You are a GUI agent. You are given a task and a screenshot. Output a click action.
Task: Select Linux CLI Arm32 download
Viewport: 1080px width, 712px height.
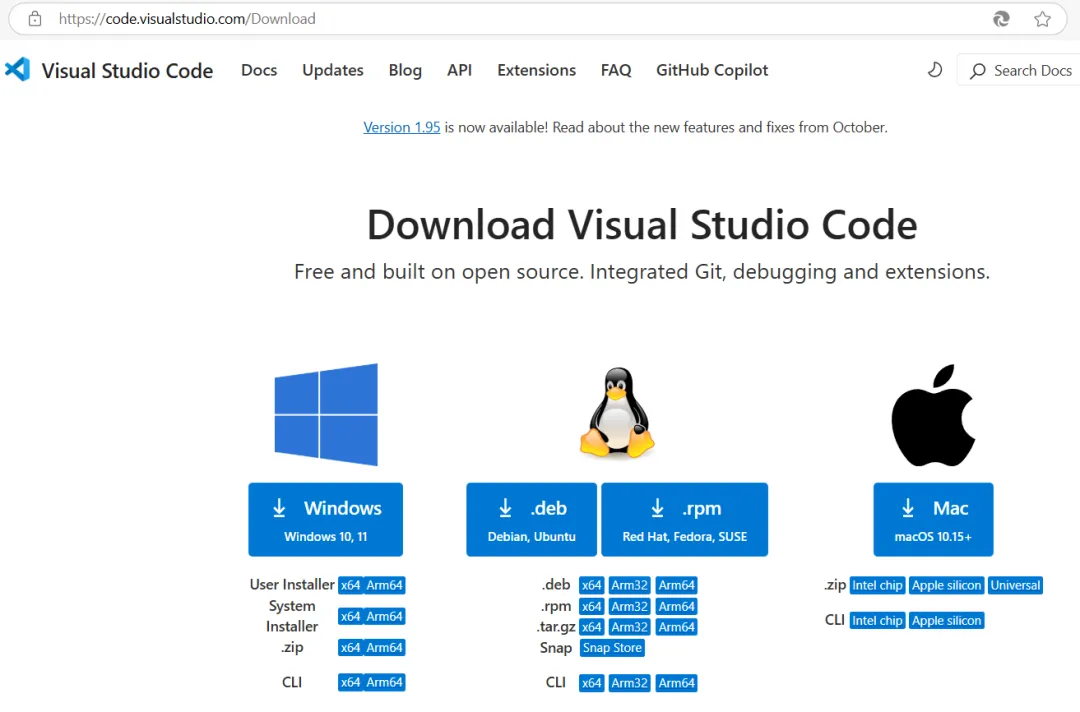(x=630, y=683)
